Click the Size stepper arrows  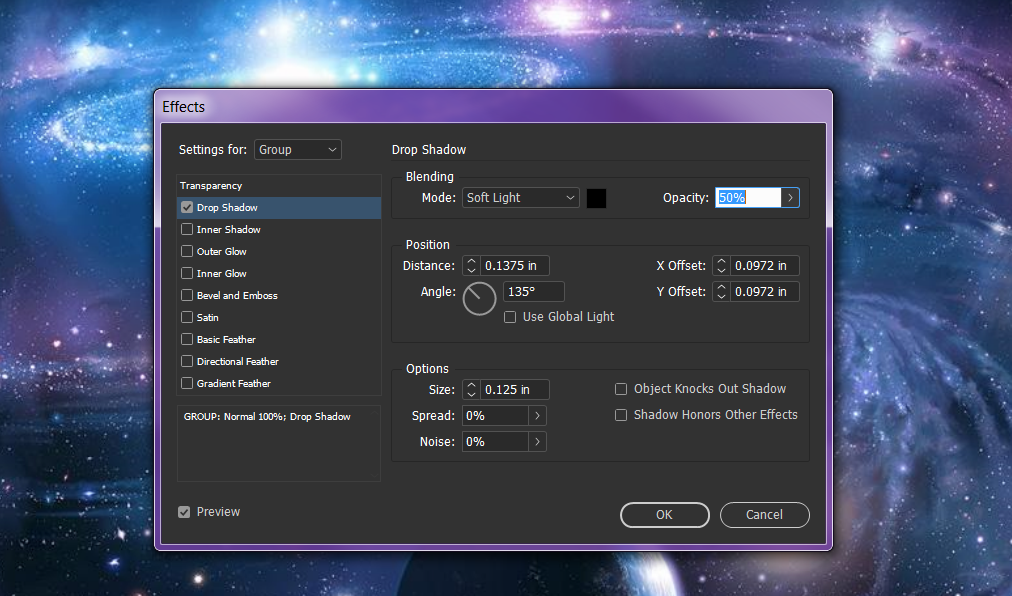pos(471,389)
